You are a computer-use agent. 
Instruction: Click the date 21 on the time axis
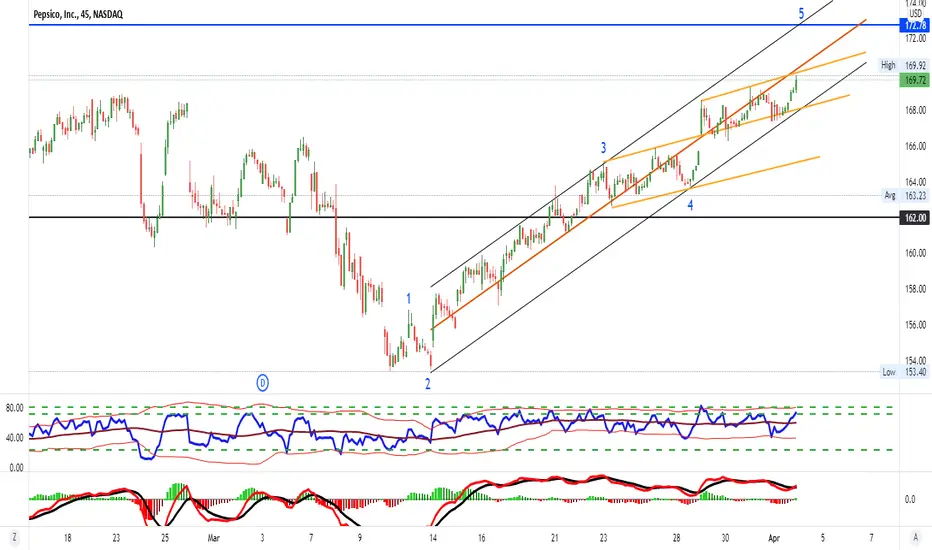[x=555, y=538]
